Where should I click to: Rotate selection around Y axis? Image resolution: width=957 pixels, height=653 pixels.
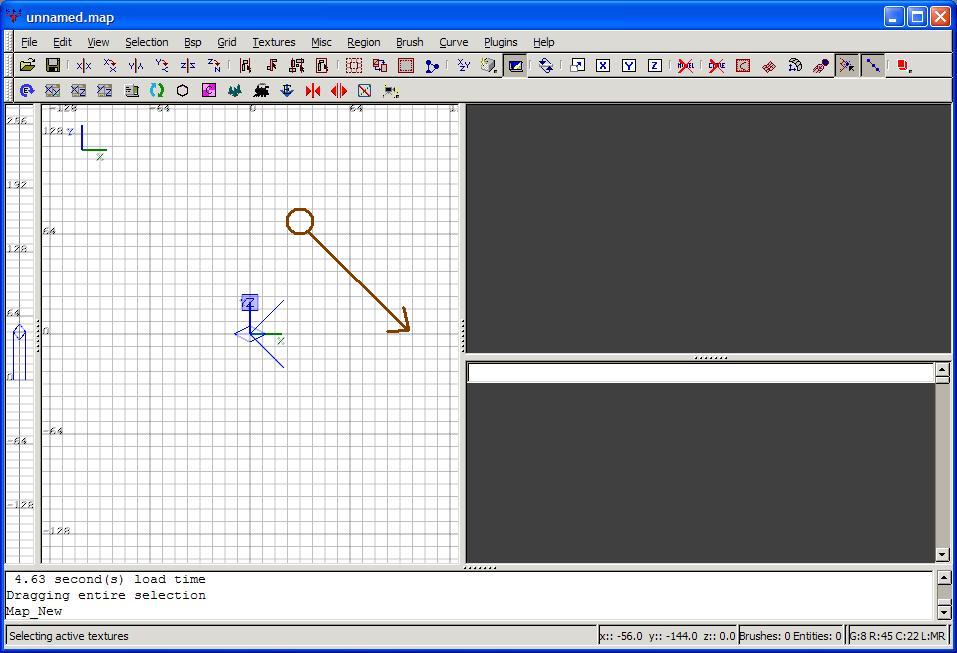point(162,65)
